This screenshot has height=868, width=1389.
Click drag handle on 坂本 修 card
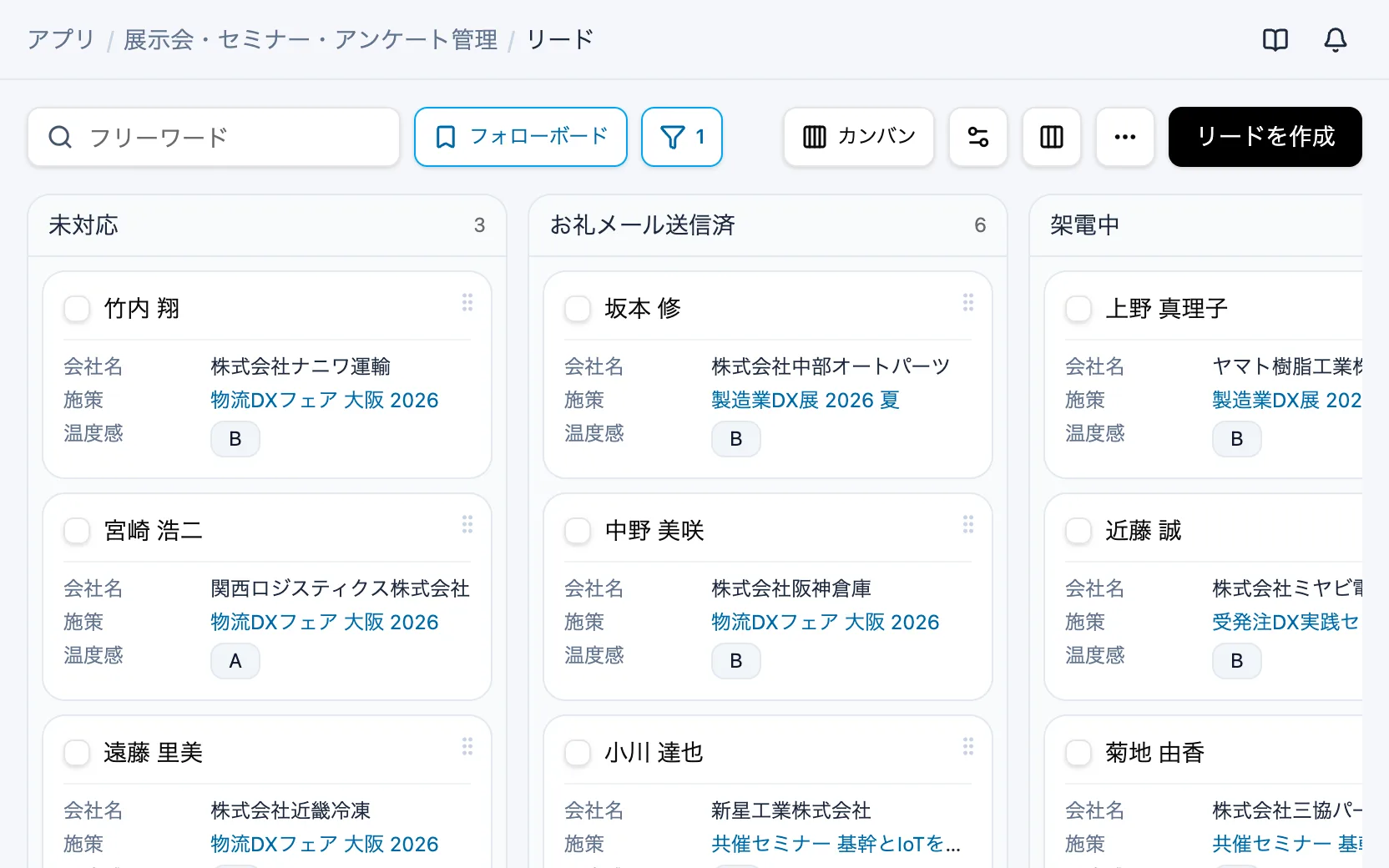click(x=968, y=302)
